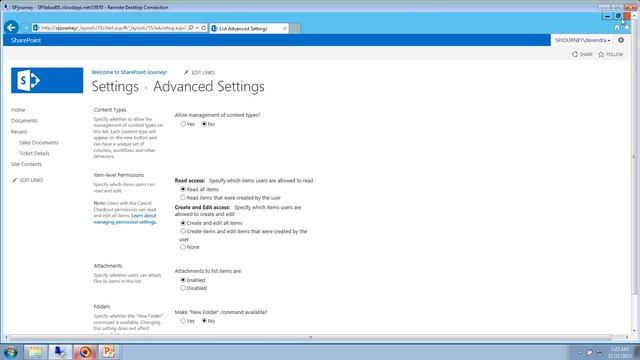640x360 pixels.
Task: Click pencil icon beside top EDIT LINKS
Action: pyautogui.click(x=186, y=72)
